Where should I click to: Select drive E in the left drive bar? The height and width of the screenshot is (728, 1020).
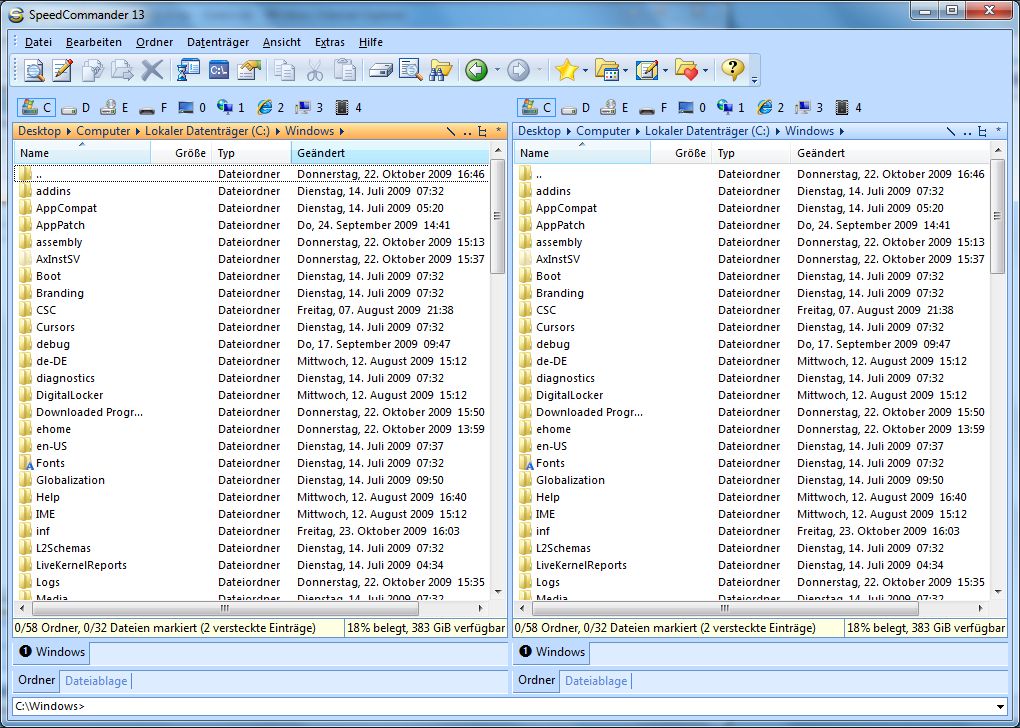pyautogui.click(x=113, y=107)
